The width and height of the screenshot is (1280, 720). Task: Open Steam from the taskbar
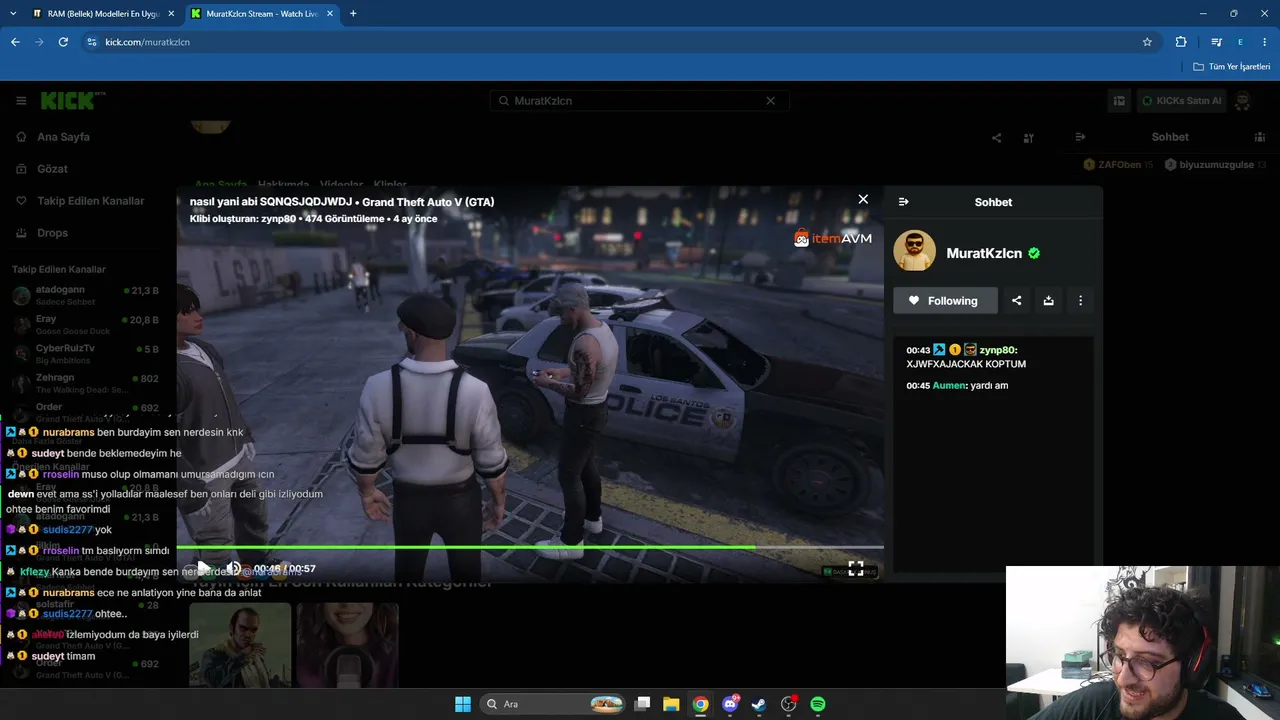[759, 704]
